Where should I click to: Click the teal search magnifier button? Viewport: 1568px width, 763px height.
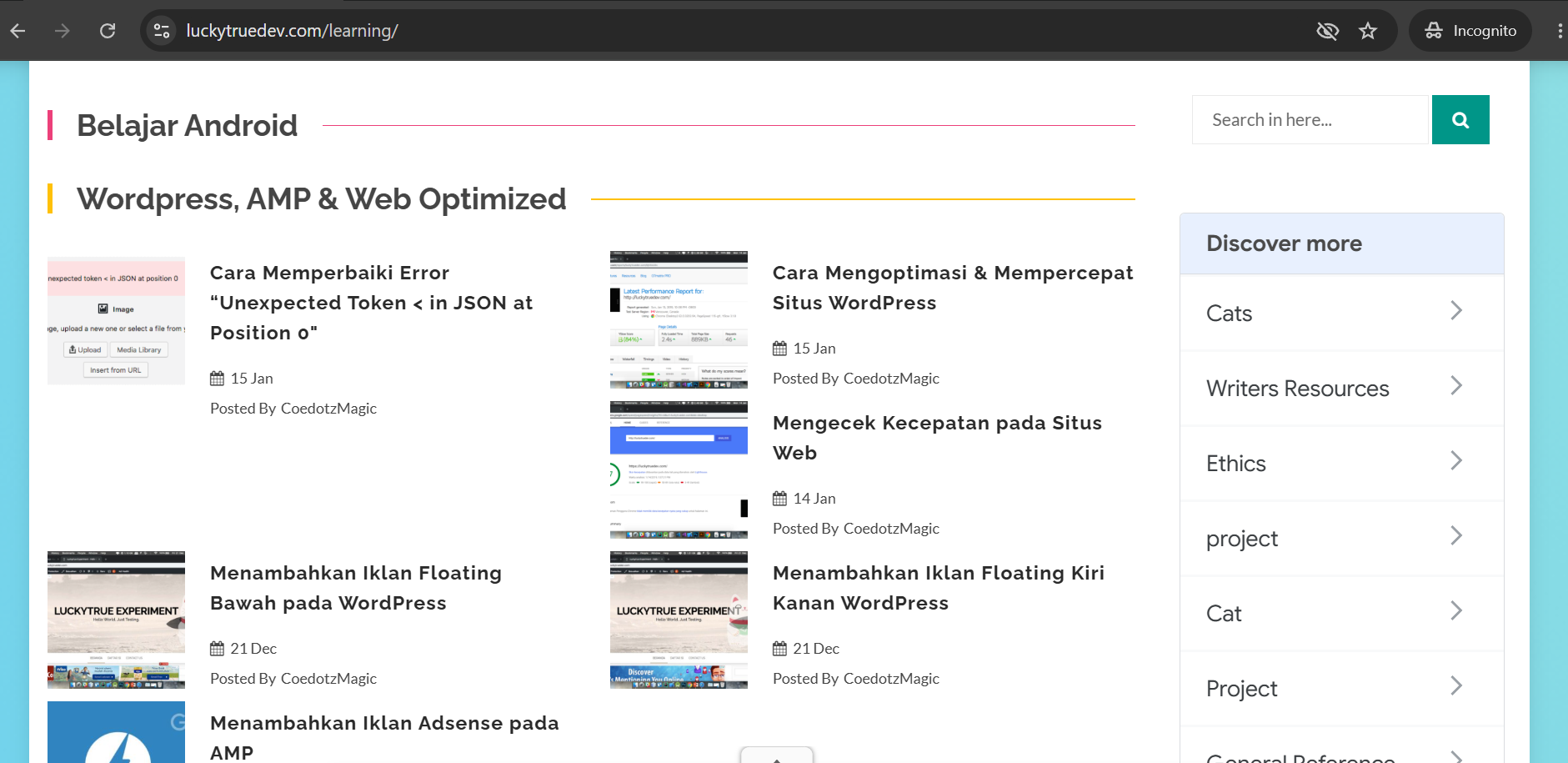click(1460, 120)
